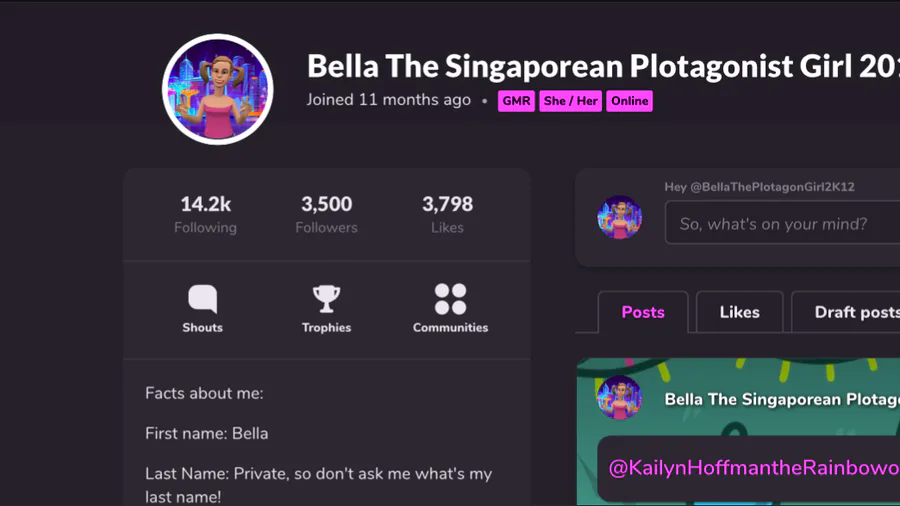Click the small avatar beside post box
The image size is (900, 506).
coord(619,217)
